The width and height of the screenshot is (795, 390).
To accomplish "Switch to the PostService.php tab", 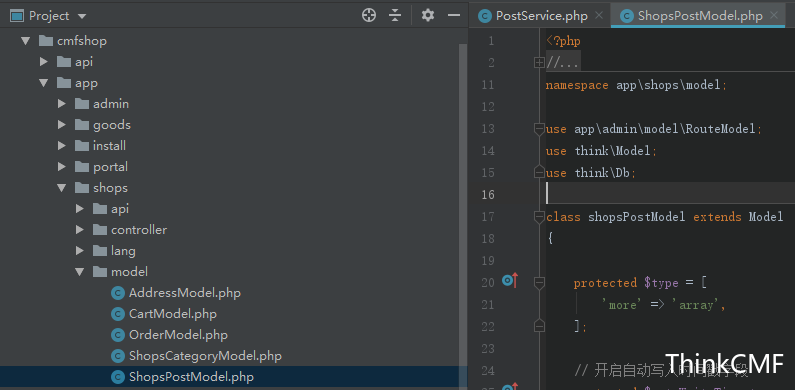I will click(541, 16).
